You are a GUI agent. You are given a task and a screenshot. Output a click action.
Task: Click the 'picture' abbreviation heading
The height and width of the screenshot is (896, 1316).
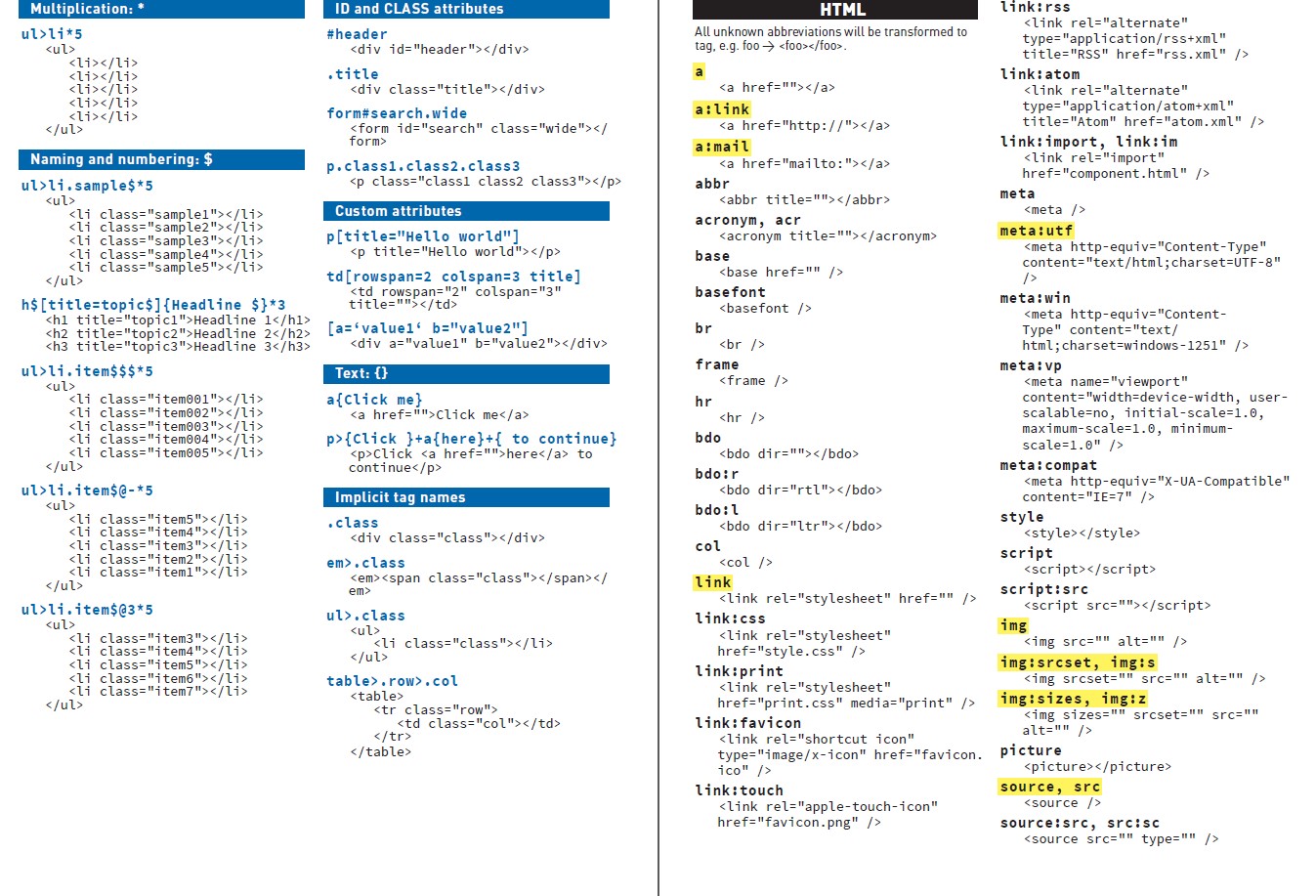pos(1031,750)
